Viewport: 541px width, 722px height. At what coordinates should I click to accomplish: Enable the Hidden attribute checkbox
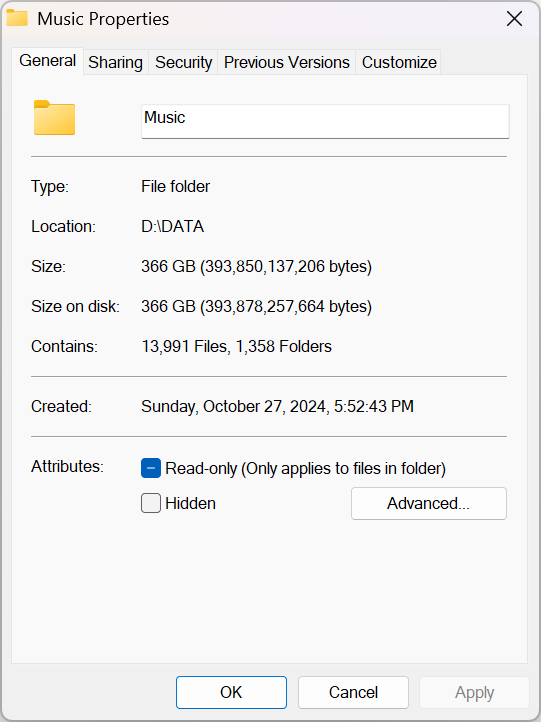pos(151,503)
